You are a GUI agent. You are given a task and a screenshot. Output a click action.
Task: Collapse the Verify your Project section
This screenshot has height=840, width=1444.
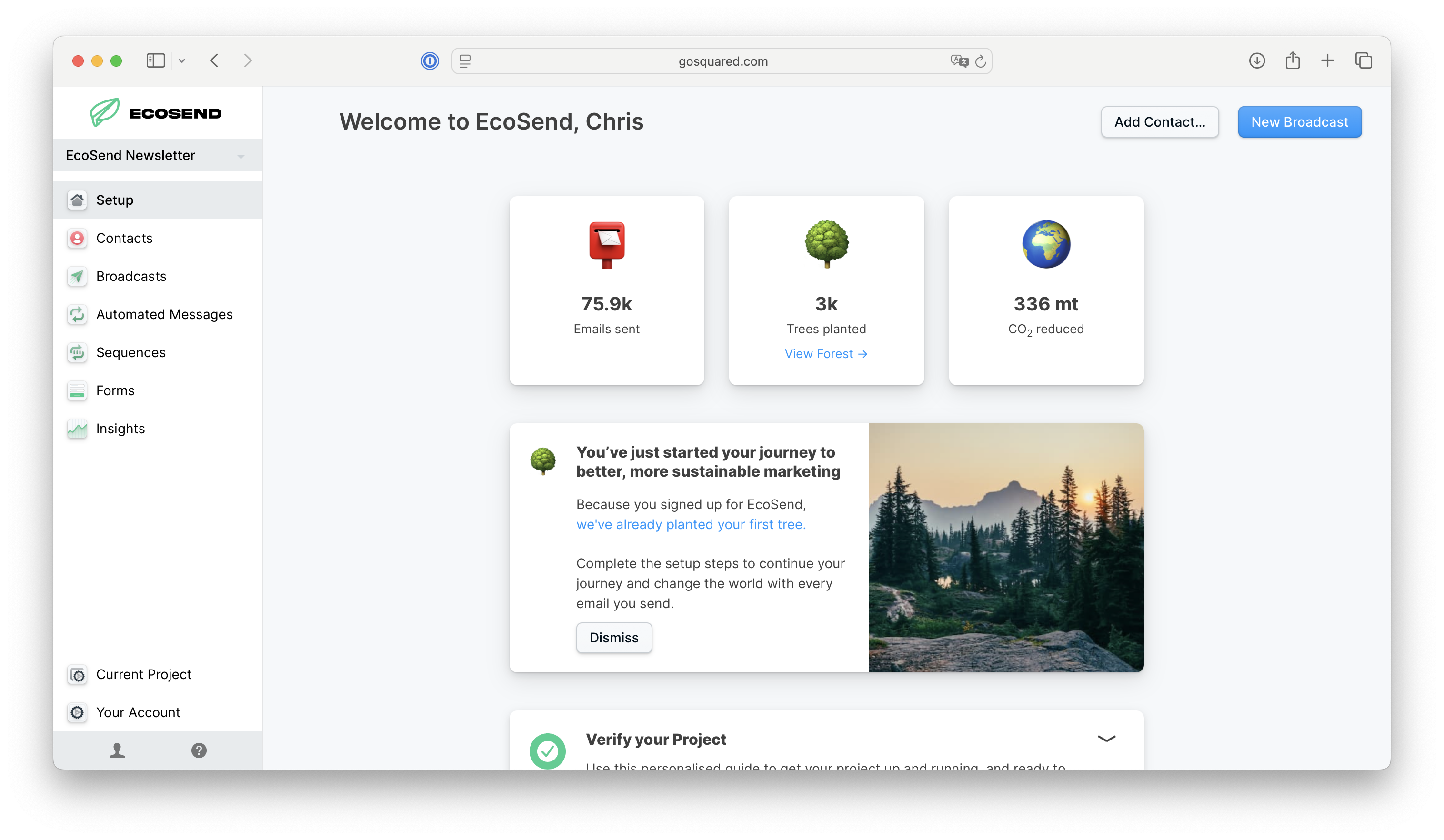coord(1106,739)
